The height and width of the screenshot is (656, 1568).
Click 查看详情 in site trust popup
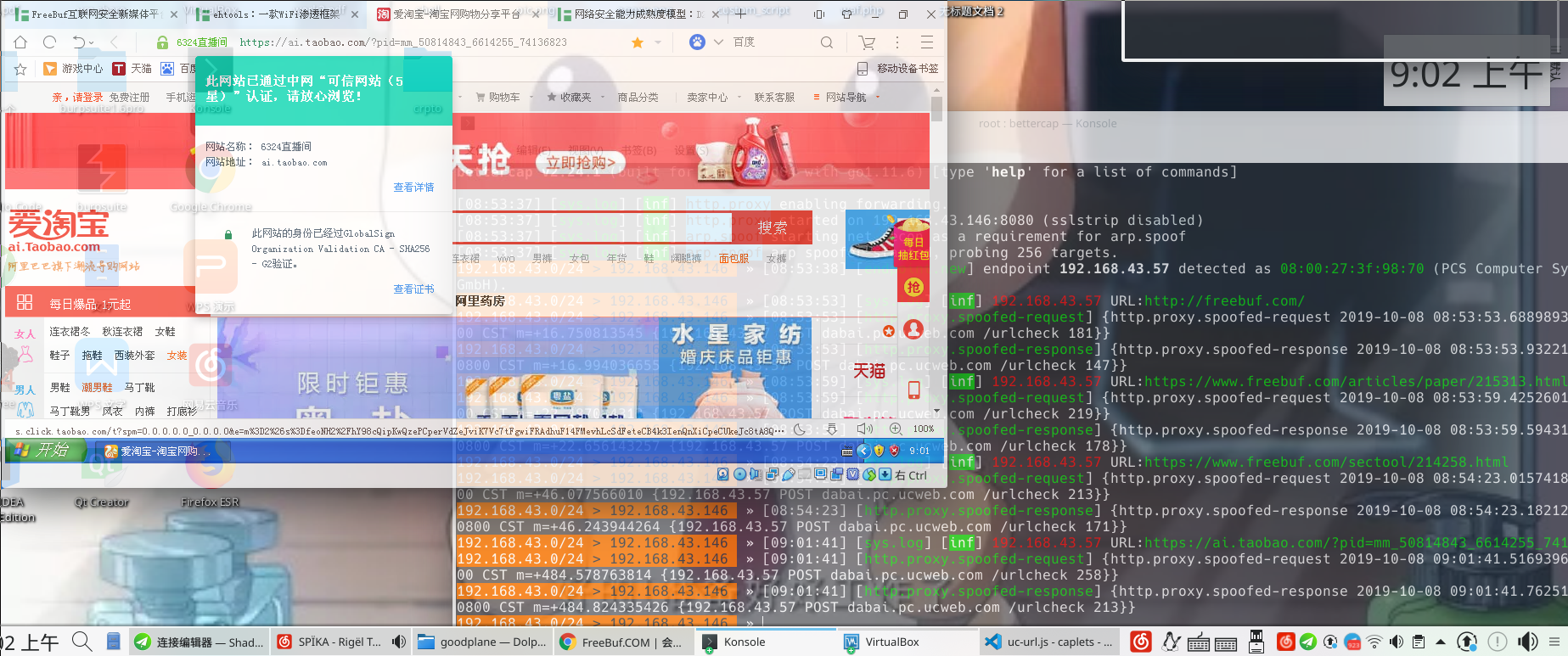(413, 187)
